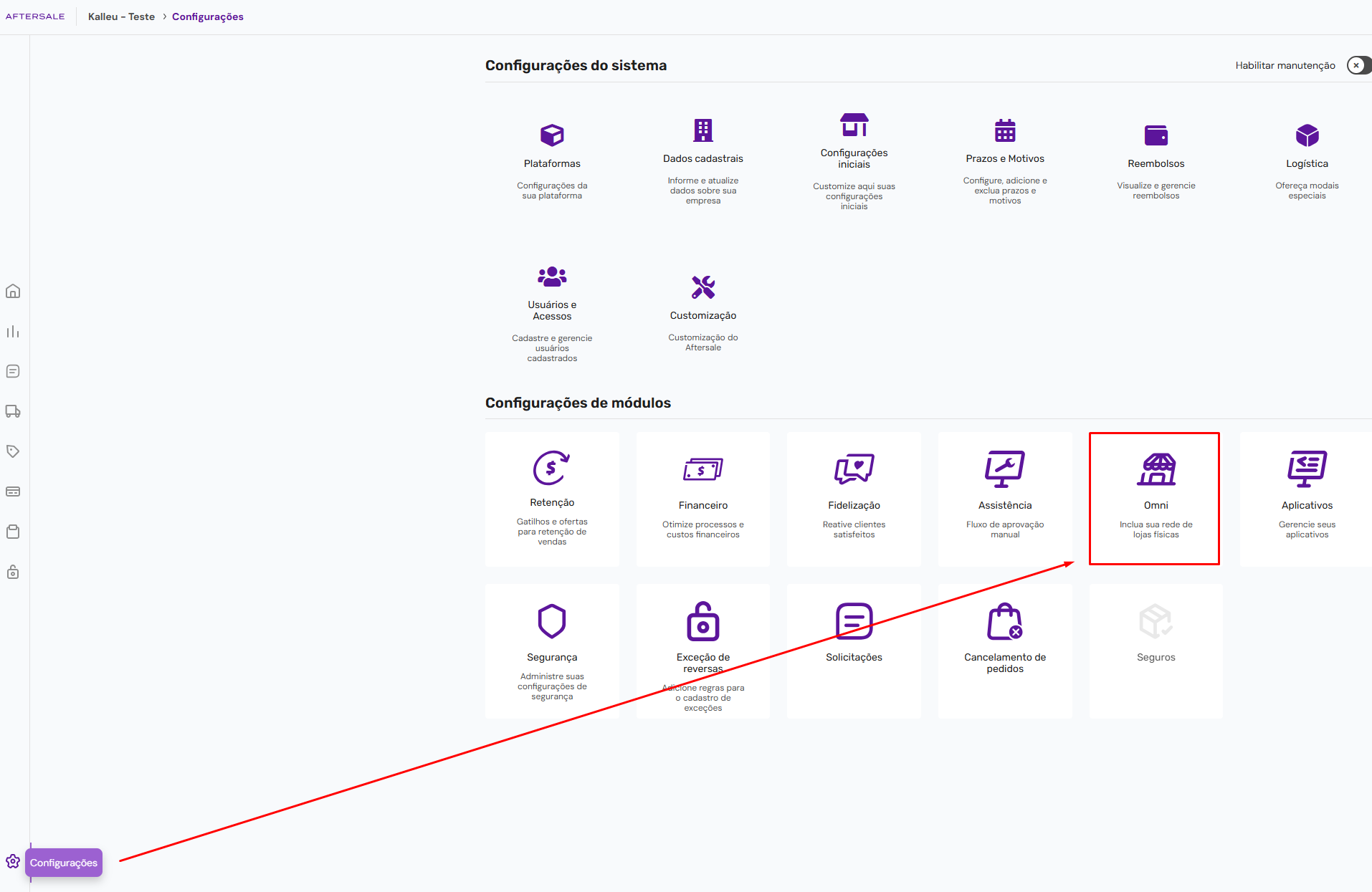This screenshot has width=1372, height=892.
Task: Click the purple Configurações tooltip label
Action: 64,863
